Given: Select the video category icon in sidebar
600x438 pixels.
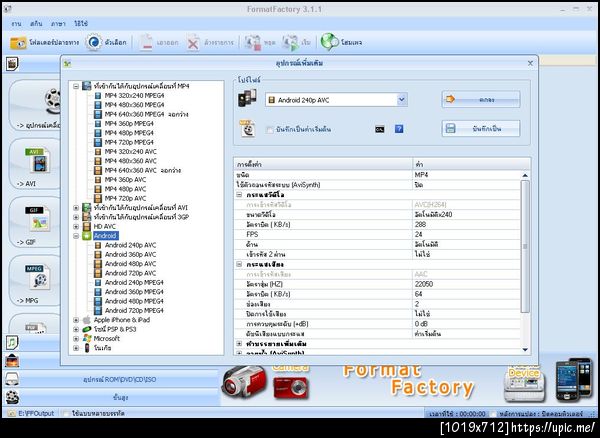Looking at the screenshot, I should pos(12,64).
